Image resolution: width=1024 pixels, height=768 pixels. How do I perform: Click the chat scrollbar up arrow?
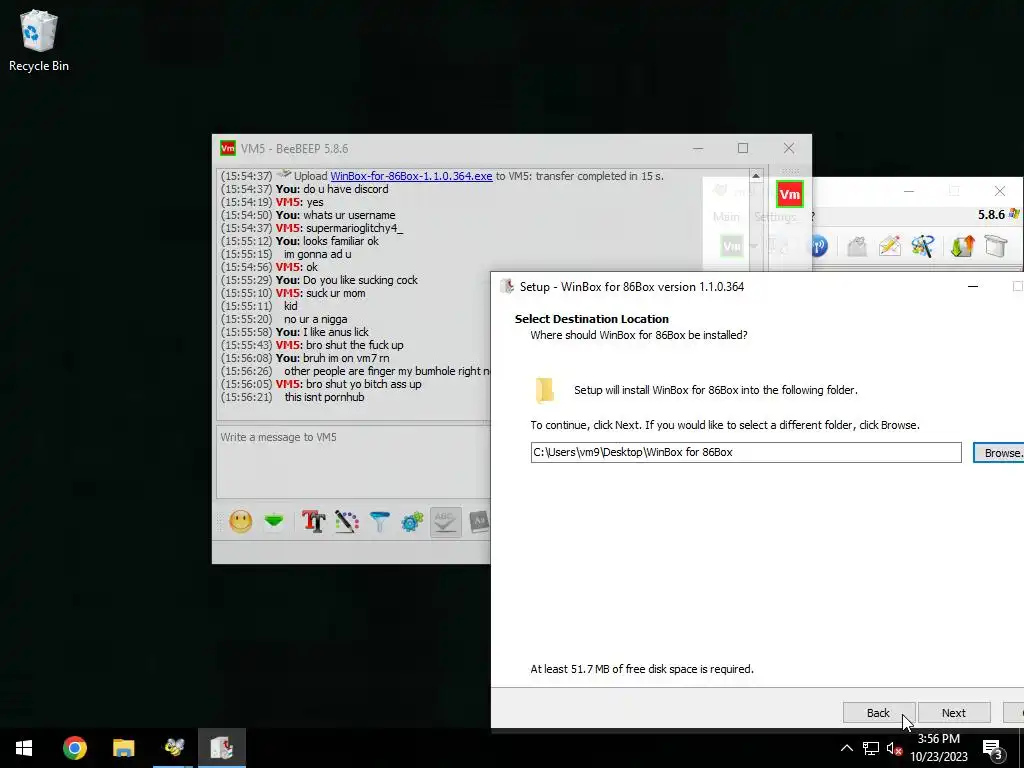[756, 176]
